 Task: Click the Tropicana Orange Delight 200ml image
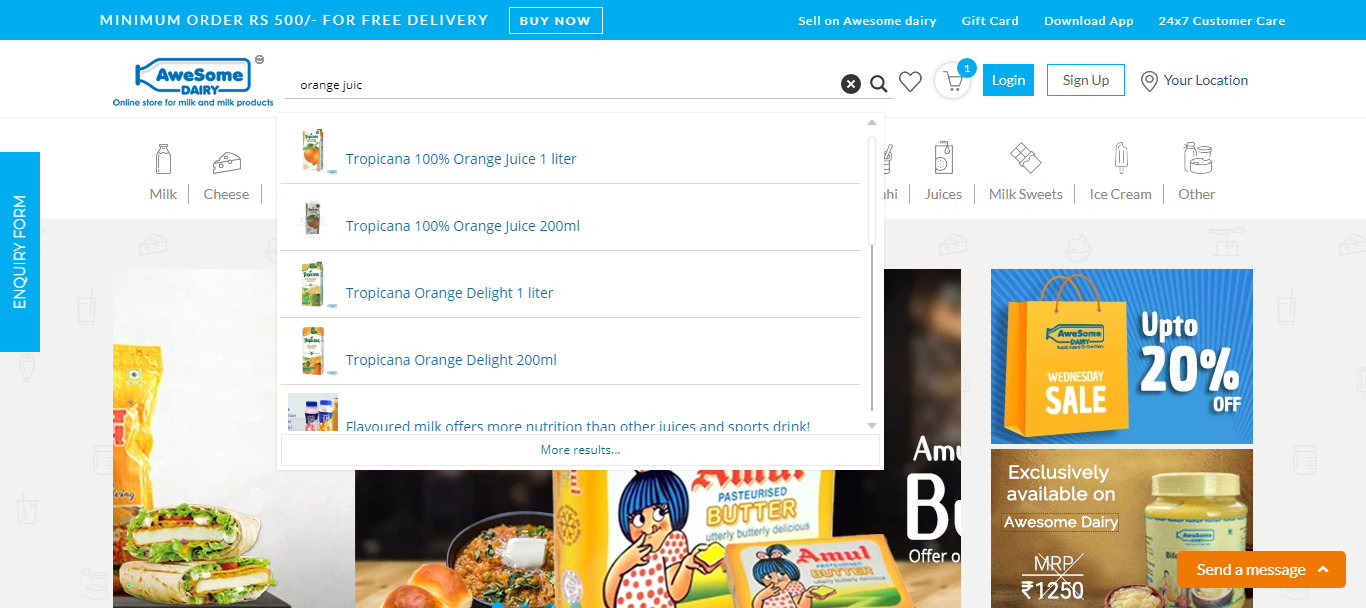[x=313, y=352]
